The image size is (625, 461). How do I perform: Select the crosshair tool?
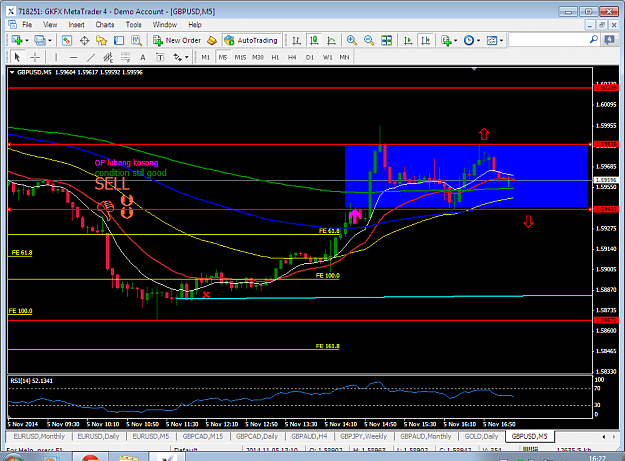click(35, 57)
